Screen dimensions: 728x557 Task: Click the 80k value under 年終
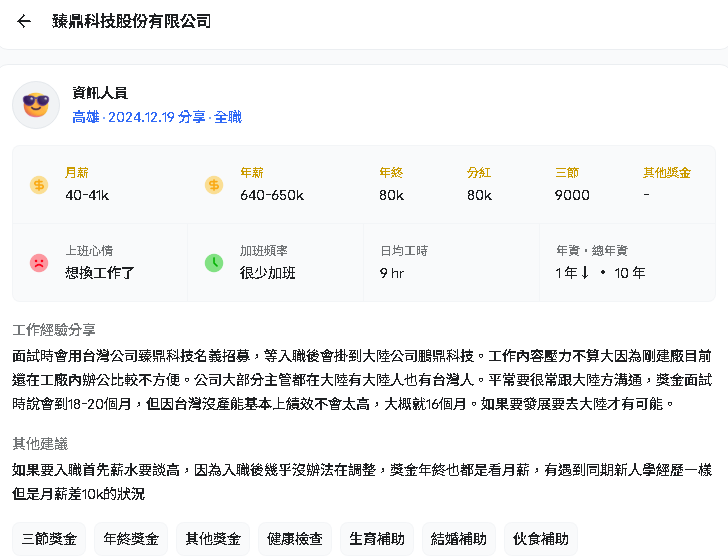point(391,195)
